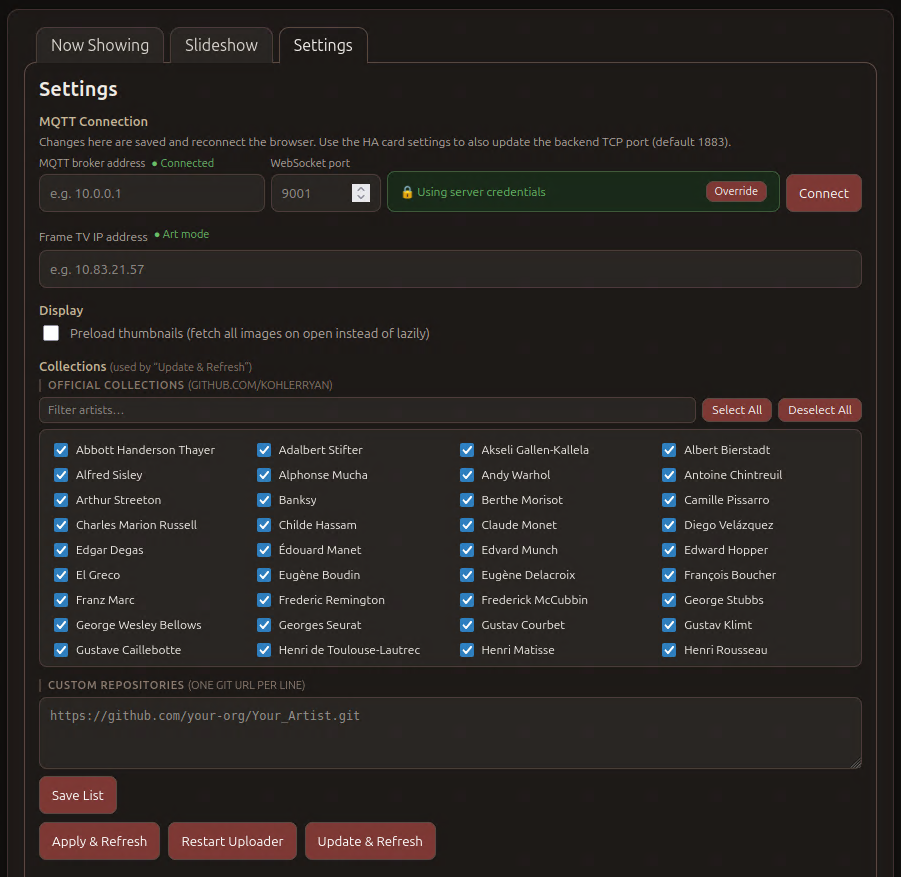Screen dimensions: 901x877
Task: Toggle Diego Velázquez checkbox
Action: click(x=669, y=525)
